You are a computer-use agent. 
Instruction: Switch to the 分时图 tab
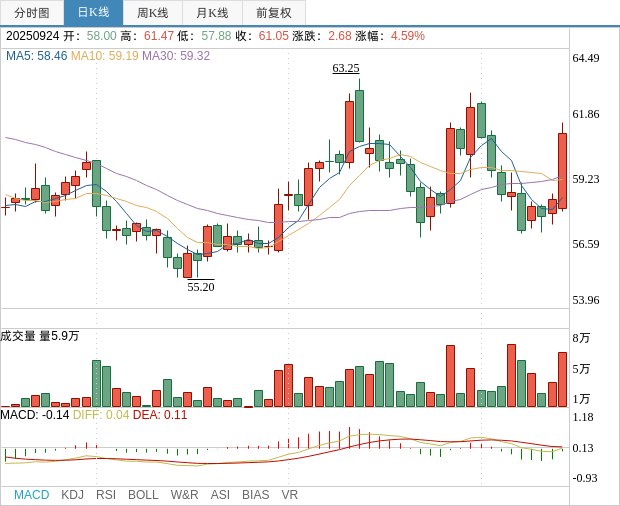pyautogui.click(x=32, y=13)
